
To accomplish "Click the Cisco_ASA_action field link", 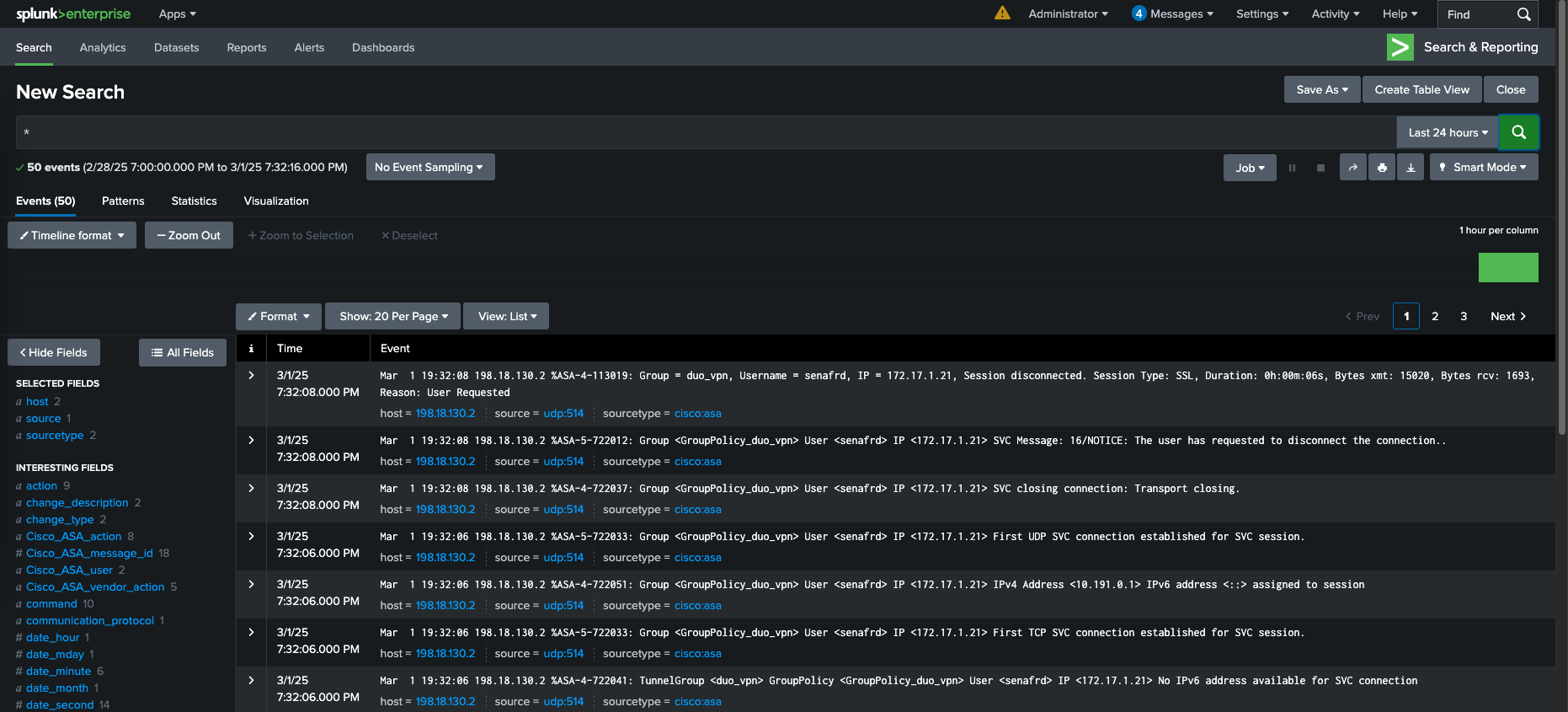I will 73,536.
